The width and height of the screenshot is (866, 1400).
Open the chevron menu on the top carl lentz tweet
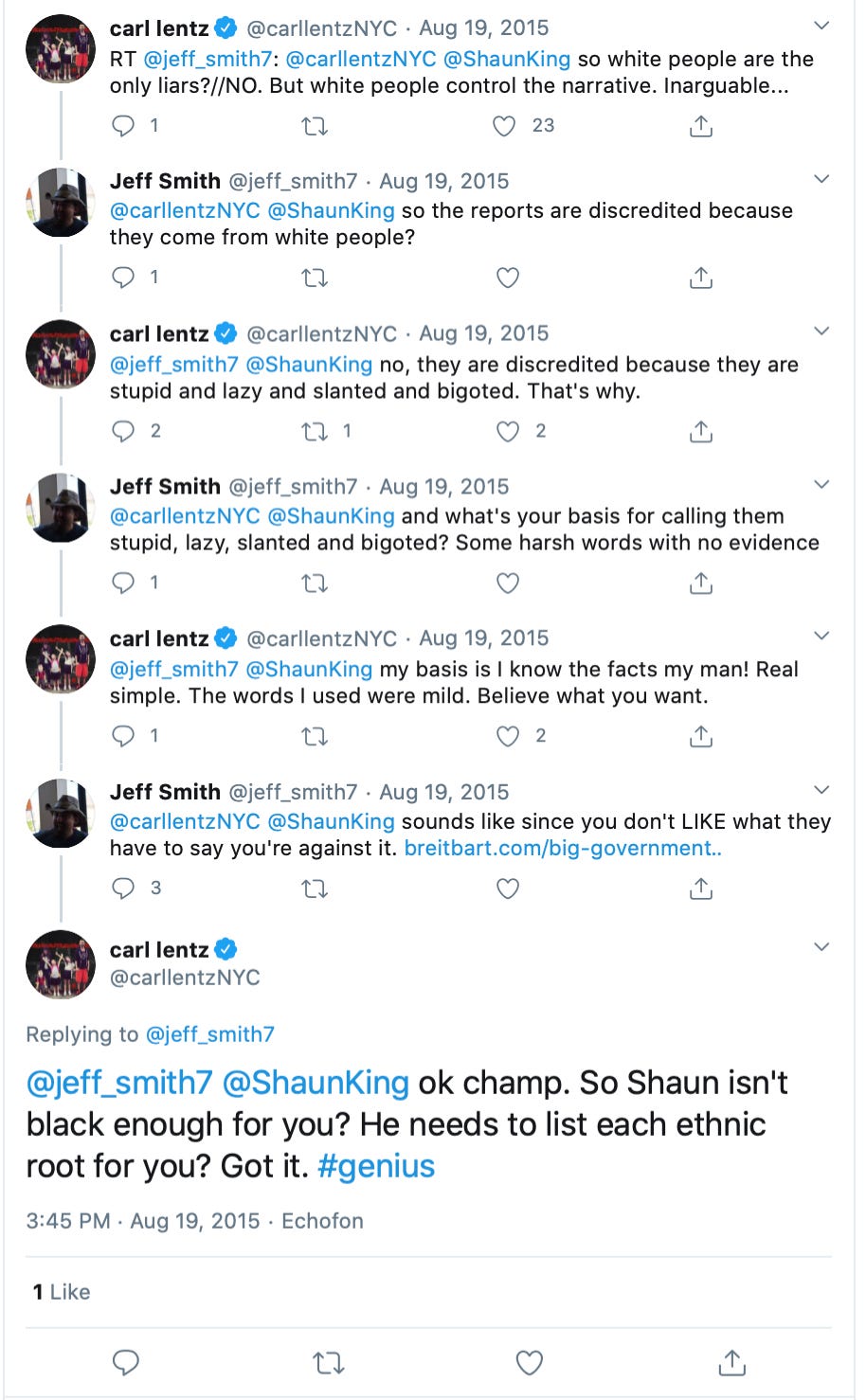click(821, 27)
